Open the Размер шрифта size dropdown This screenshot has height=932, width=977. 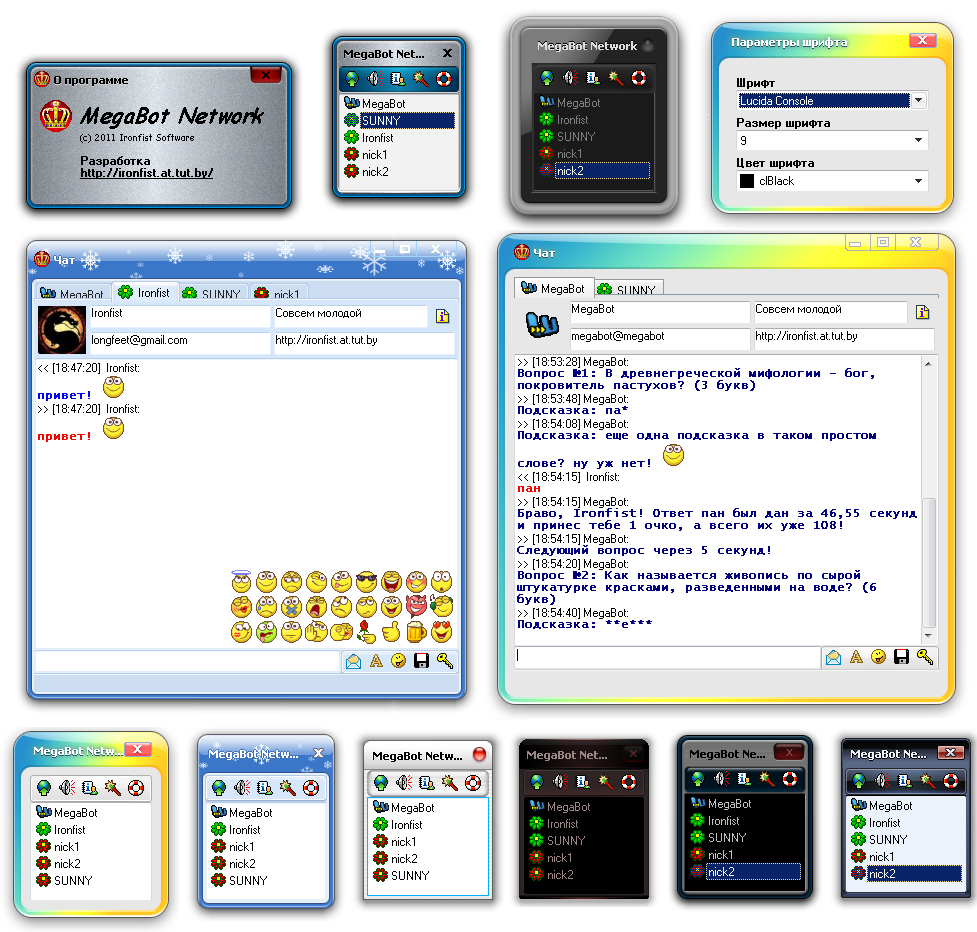pos(918,140)
